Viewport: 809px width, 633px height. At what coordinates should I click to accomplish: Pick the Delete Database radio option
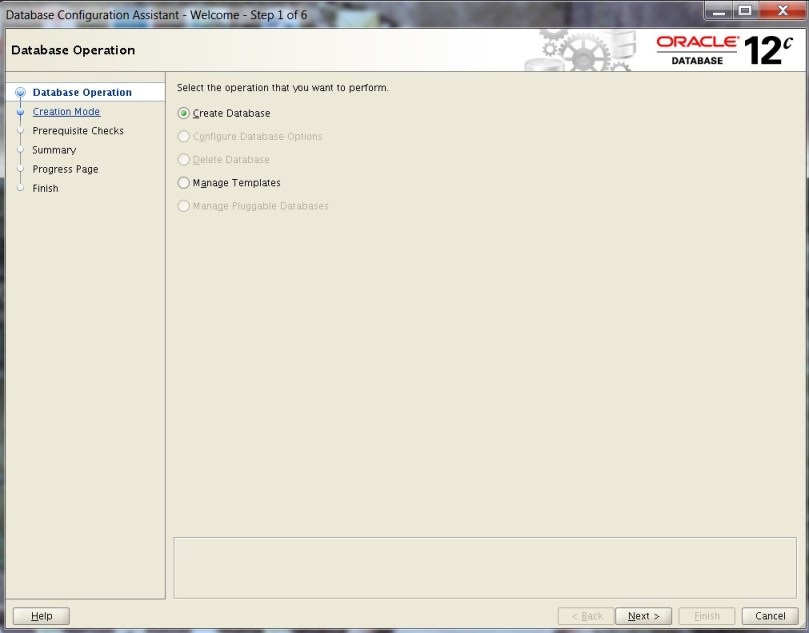[x=183, y=159]
